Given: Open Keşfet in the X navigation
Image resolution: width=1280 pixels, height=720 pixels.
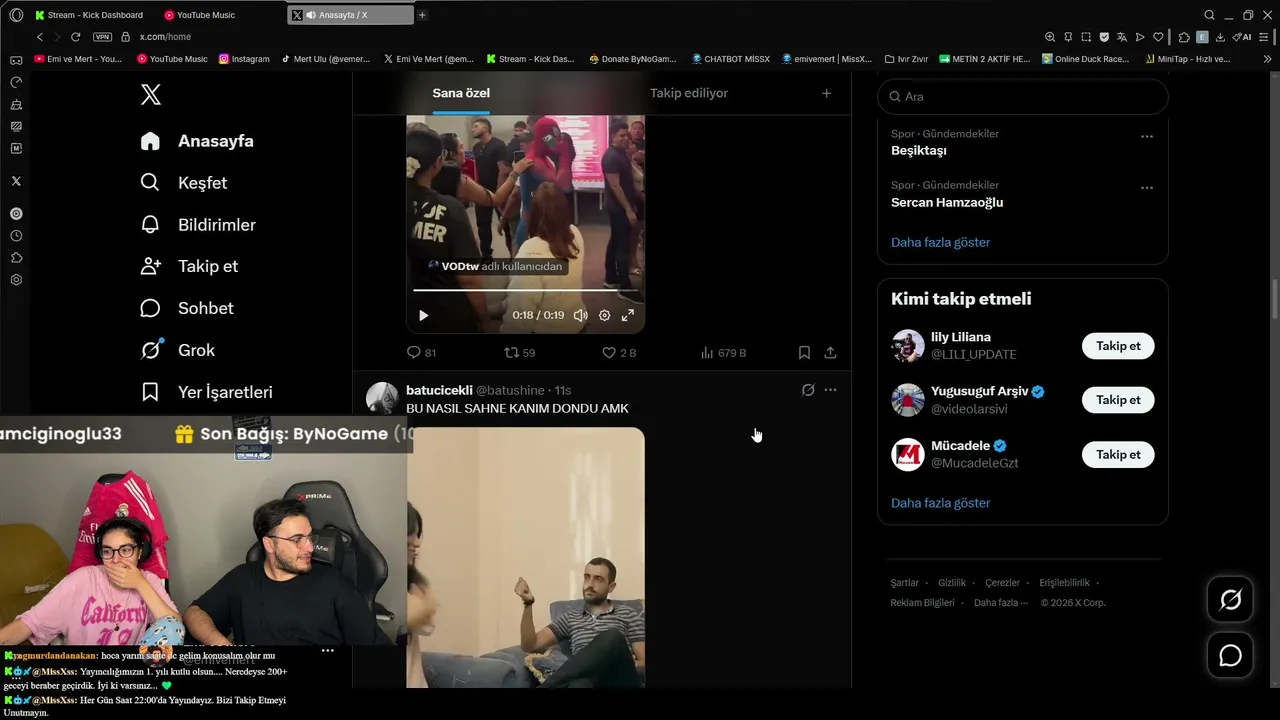Looking at the screenshot, I should tap(184, 183).
